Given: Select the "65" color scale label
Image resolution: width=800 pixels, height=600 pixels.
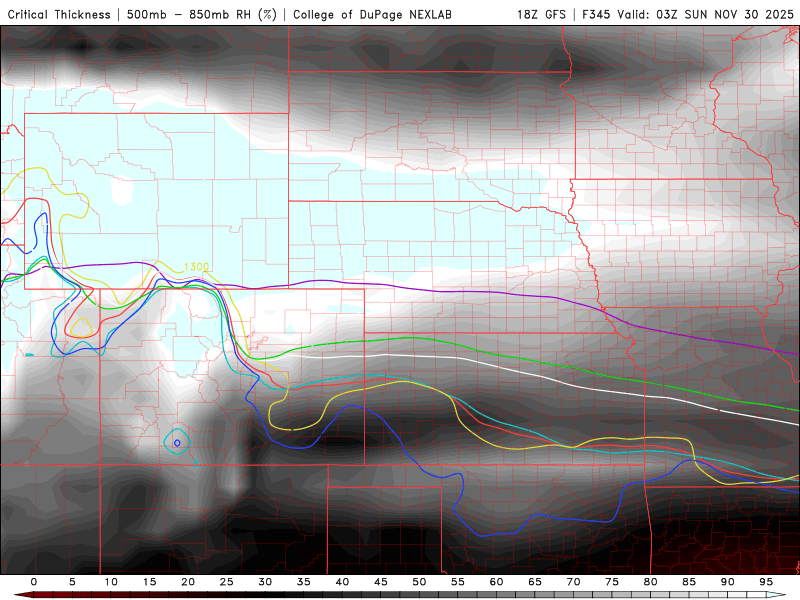Looking at the screenshot, I should coord(535,582).
